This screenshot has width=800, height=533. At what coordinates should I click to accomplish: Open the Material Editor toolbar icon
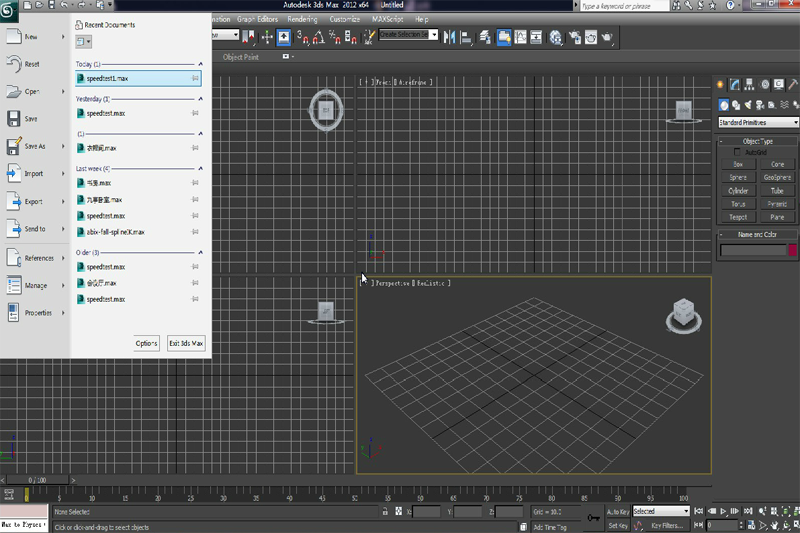(x=553, y=38)
